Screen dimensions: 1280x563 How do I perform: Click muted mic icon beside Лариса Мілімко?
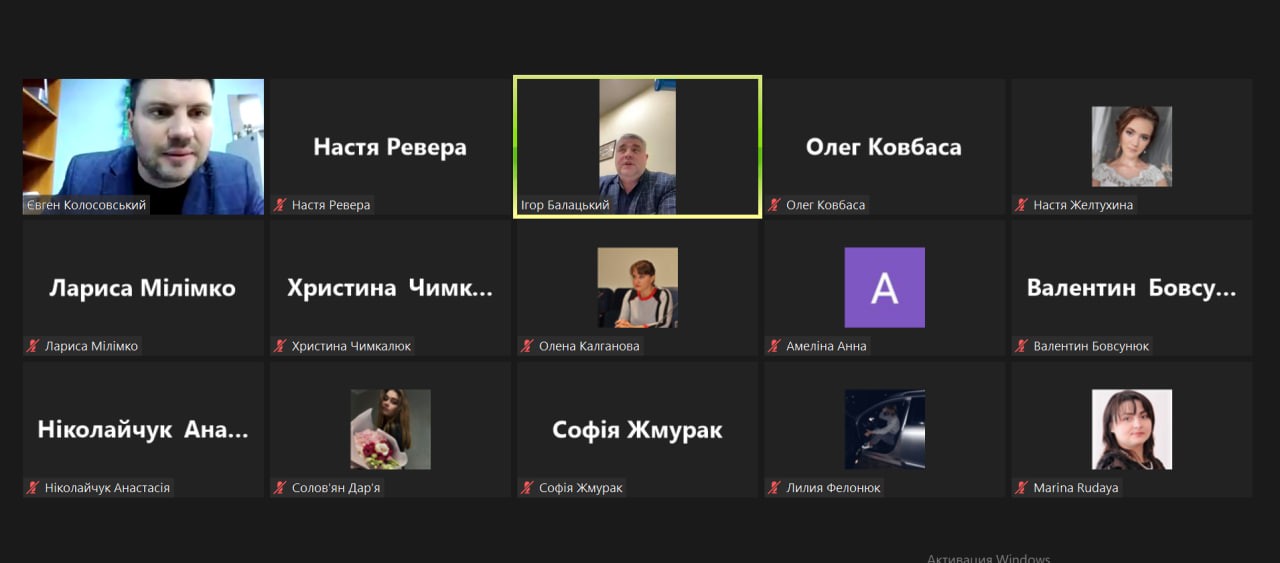tap(34, 346)
